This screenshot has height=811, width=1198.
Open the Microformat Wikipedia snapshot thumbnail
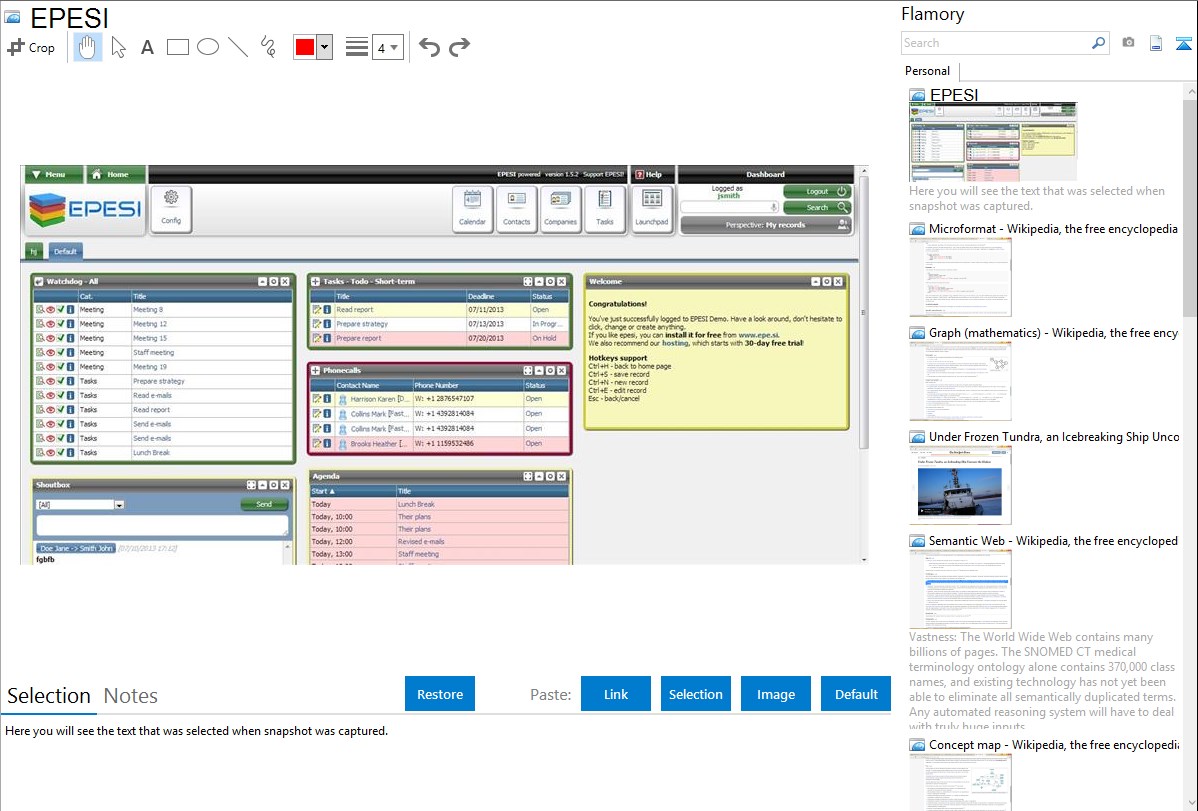(x=960, y=277)
